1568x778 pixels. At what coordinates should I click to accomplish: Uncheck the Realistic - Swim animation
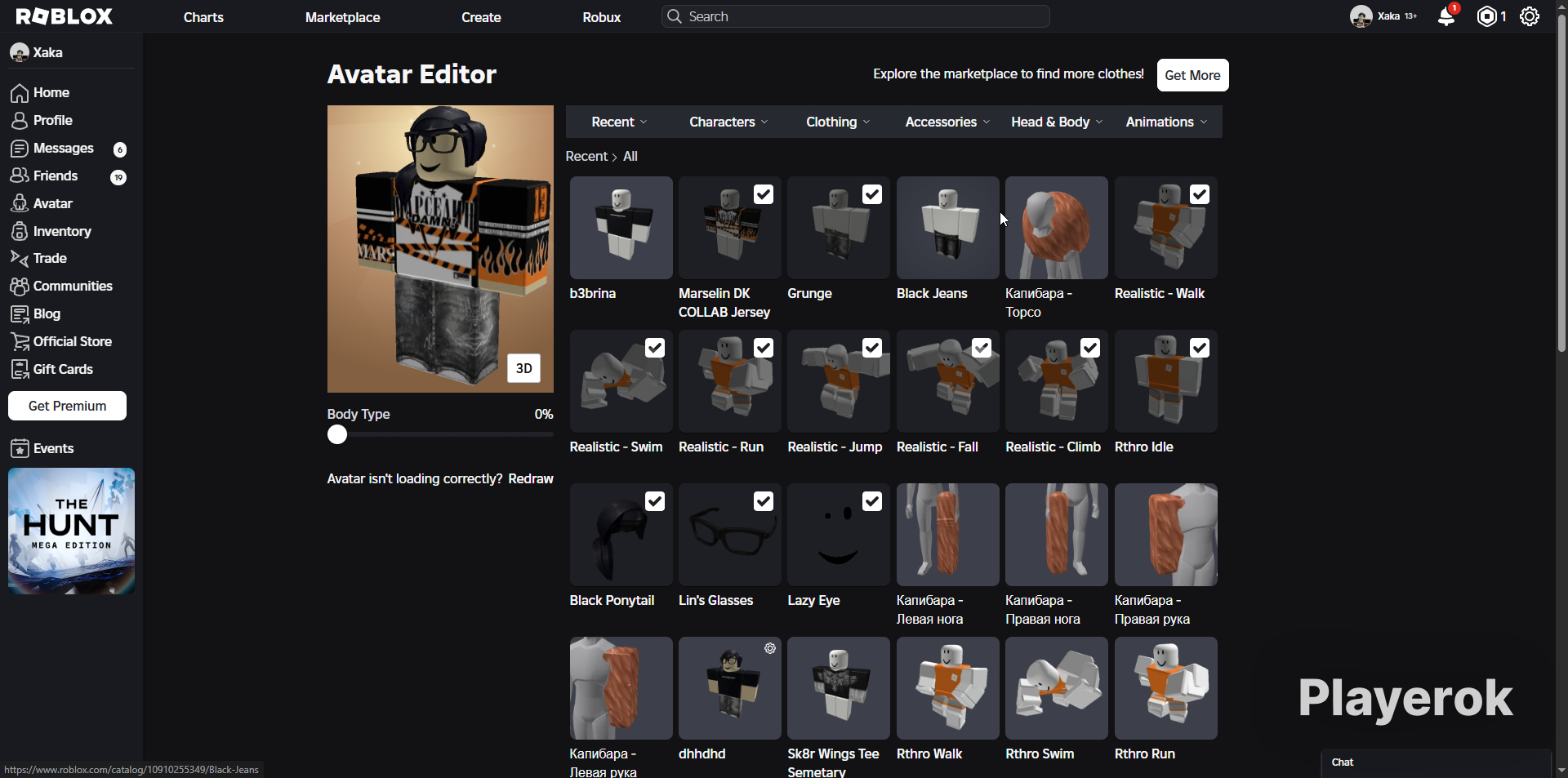655,348
